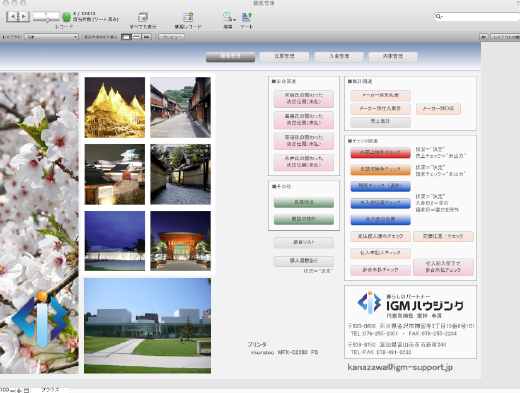Image resolution: width=520 pixels, height=393 pixels.
Task: Click the green found-set pie chart icon
Action: [x=66, y=17]
